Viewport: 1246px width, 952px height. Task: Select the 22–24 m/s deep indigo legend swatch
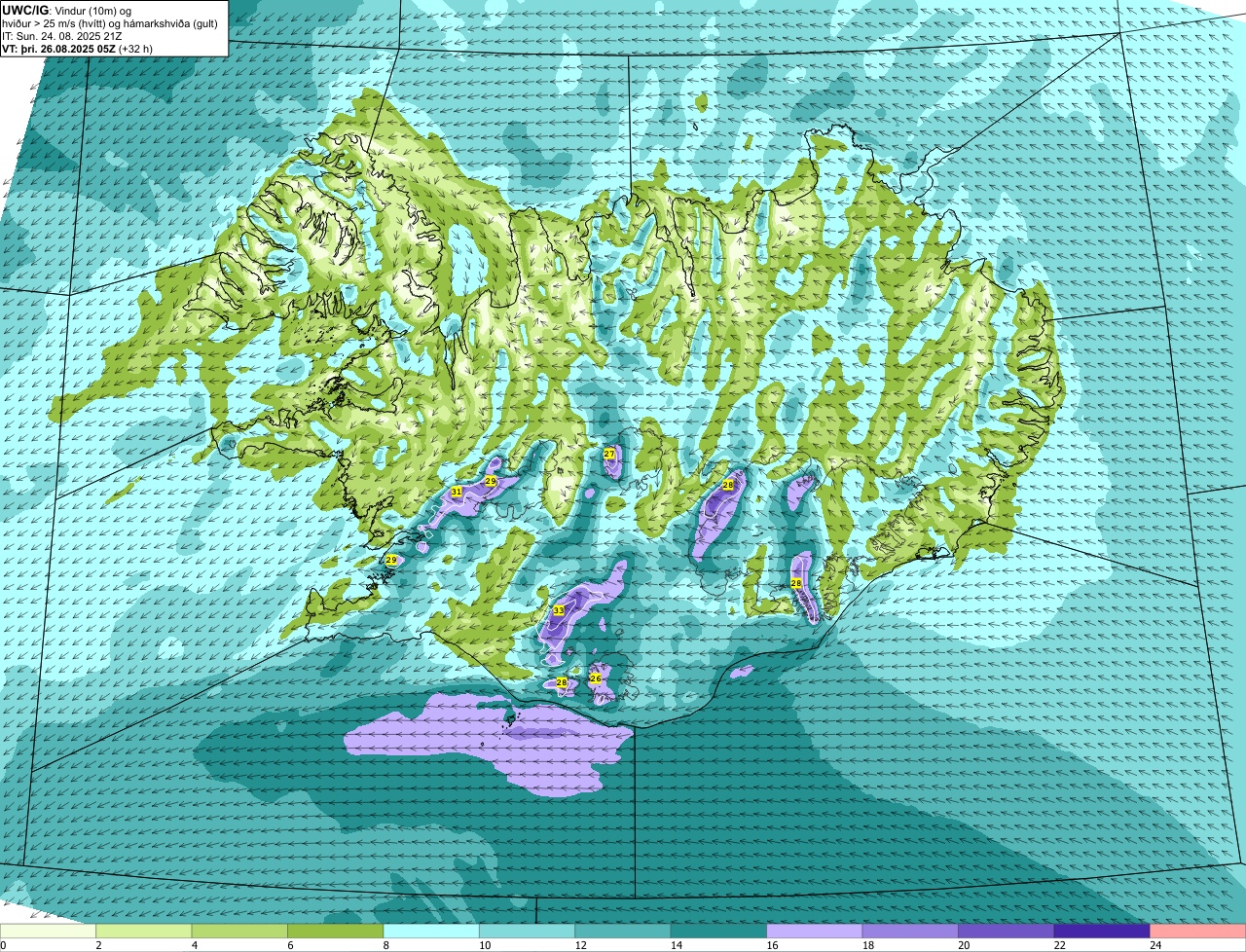[1102, 931]
